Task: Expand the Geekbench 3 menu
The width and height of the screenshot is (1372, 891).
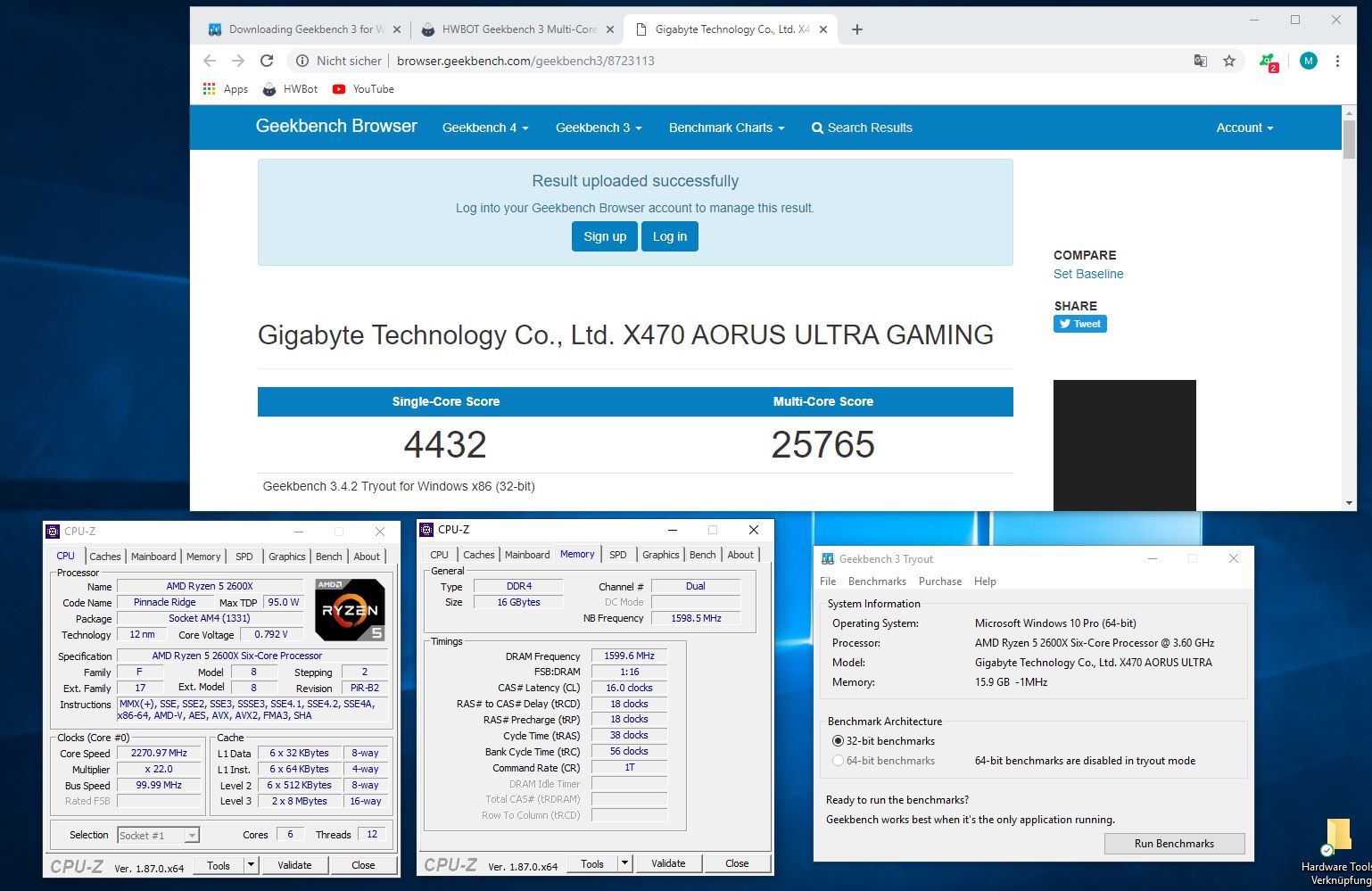Action: [x=599, y=128]
